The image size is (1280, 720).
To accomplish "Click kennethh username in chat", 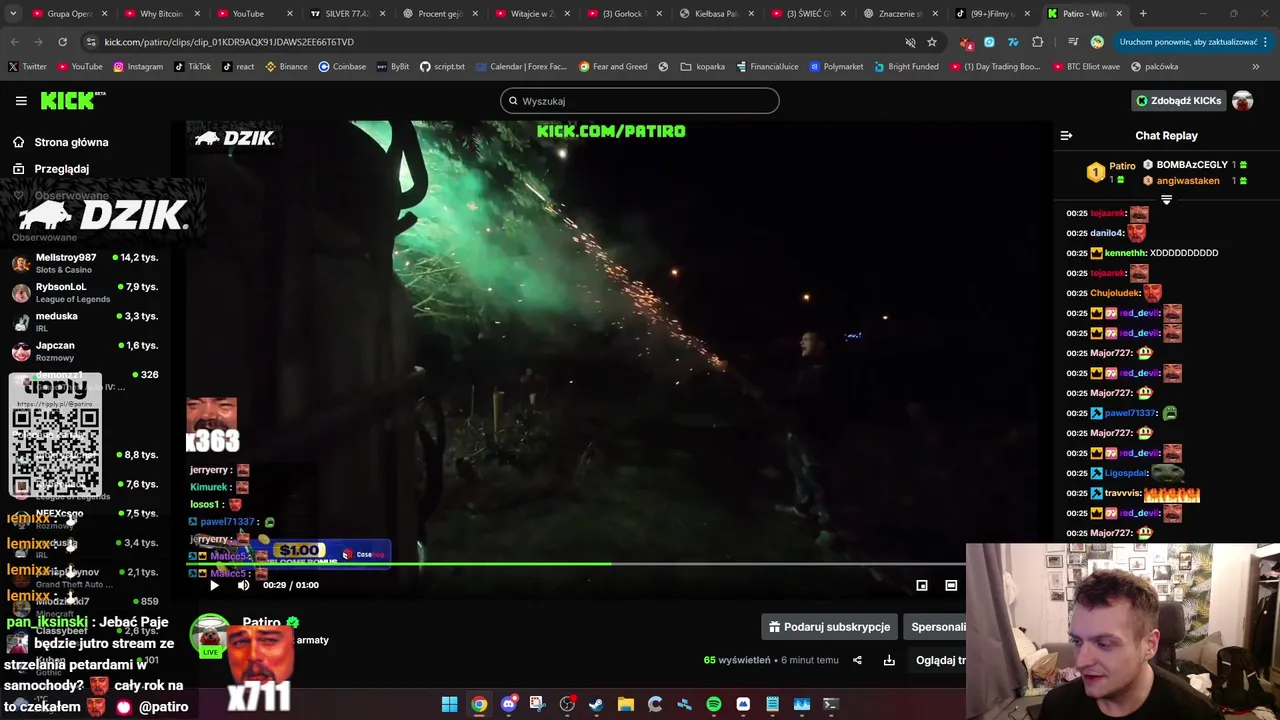I will (1125, 253).
